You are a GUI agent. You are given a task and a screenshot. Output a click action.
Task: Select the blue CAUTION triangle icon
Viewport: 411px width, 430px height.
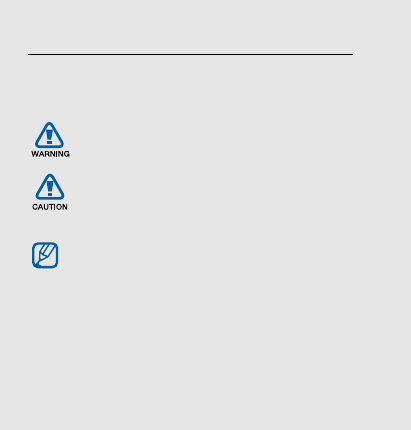(50, 187)
